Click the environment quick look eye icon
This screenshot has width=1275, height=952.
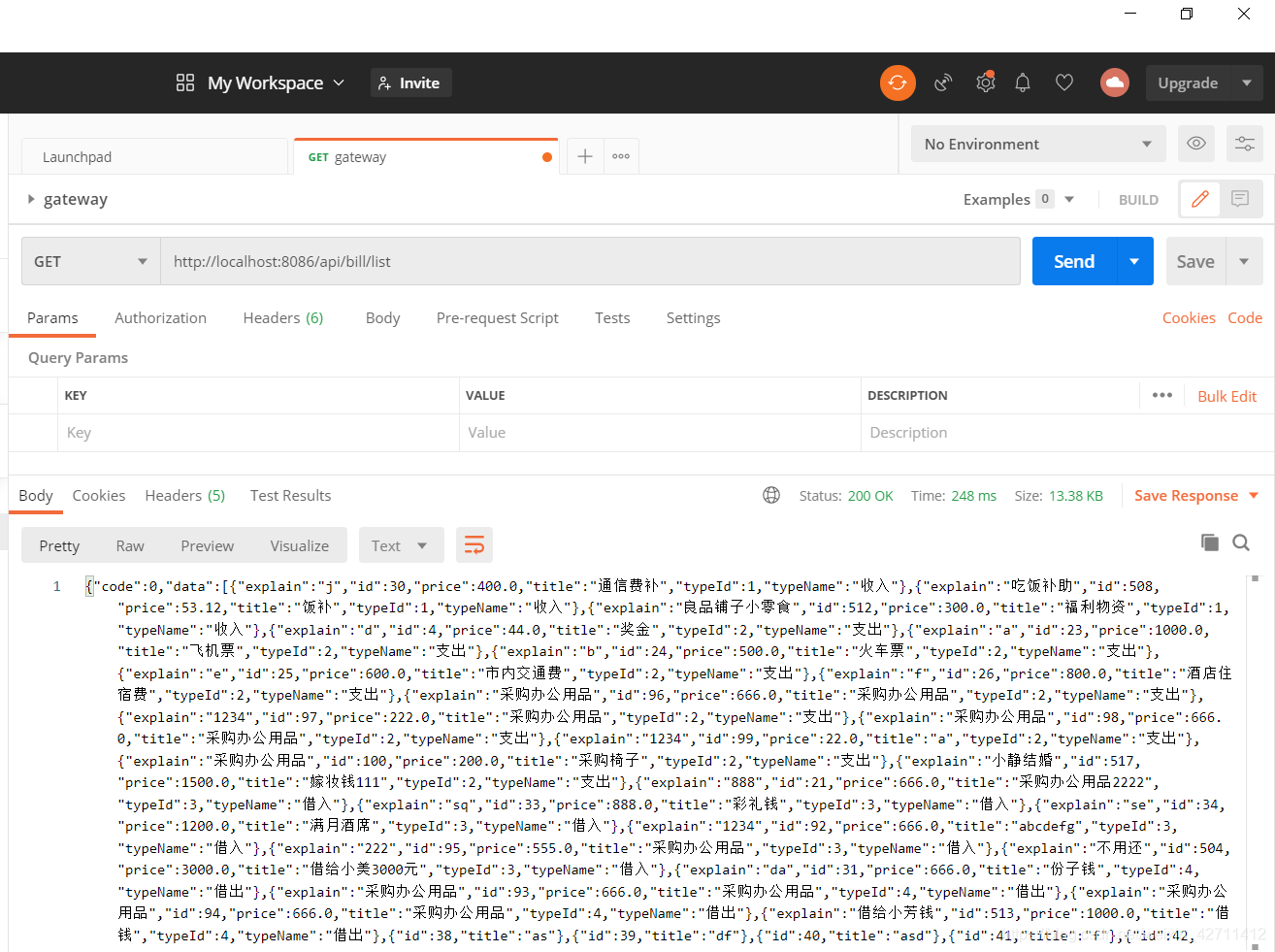[x=1196, y=144]
